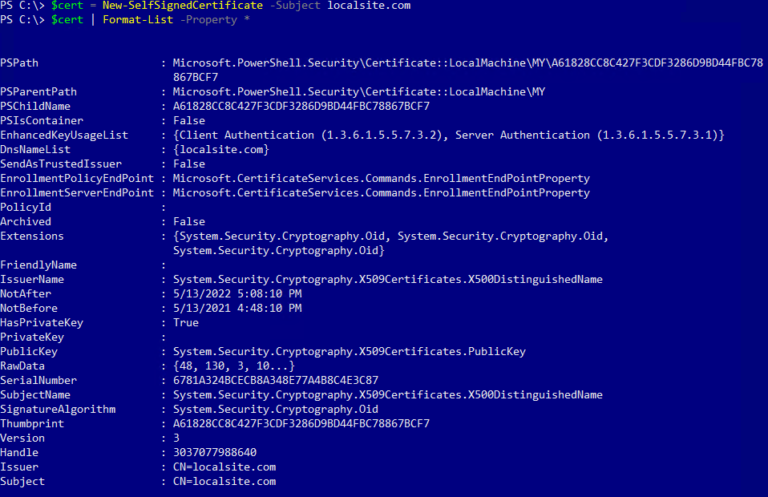This screenshot has width=768, height=497.
Task: Click the New-SelfSignedCertificate command text
Action: click(x=182, y=5)
